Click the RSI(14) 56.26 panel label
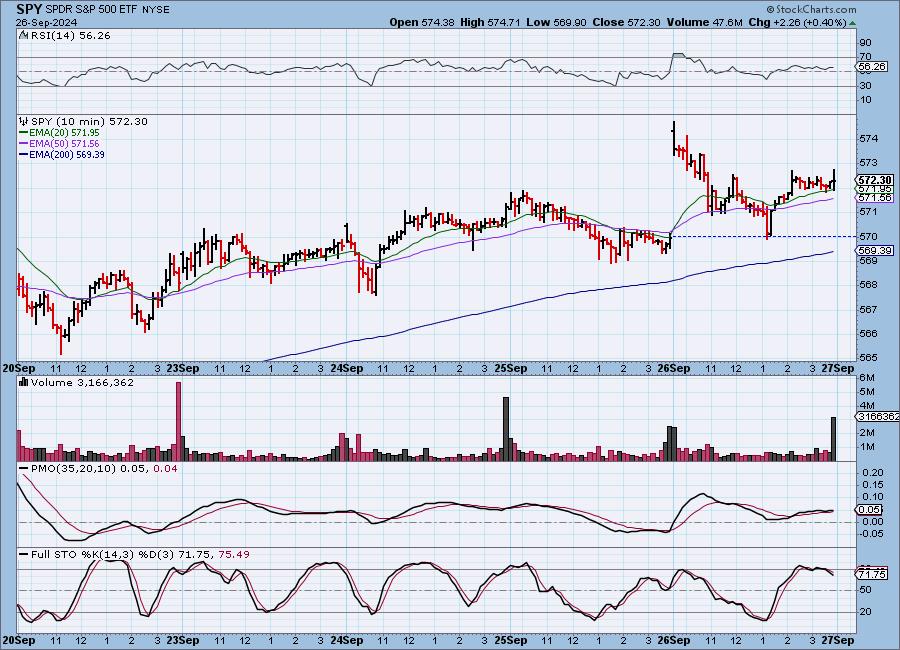The height and width of the screenshot is (650, 900). point(70,35)
